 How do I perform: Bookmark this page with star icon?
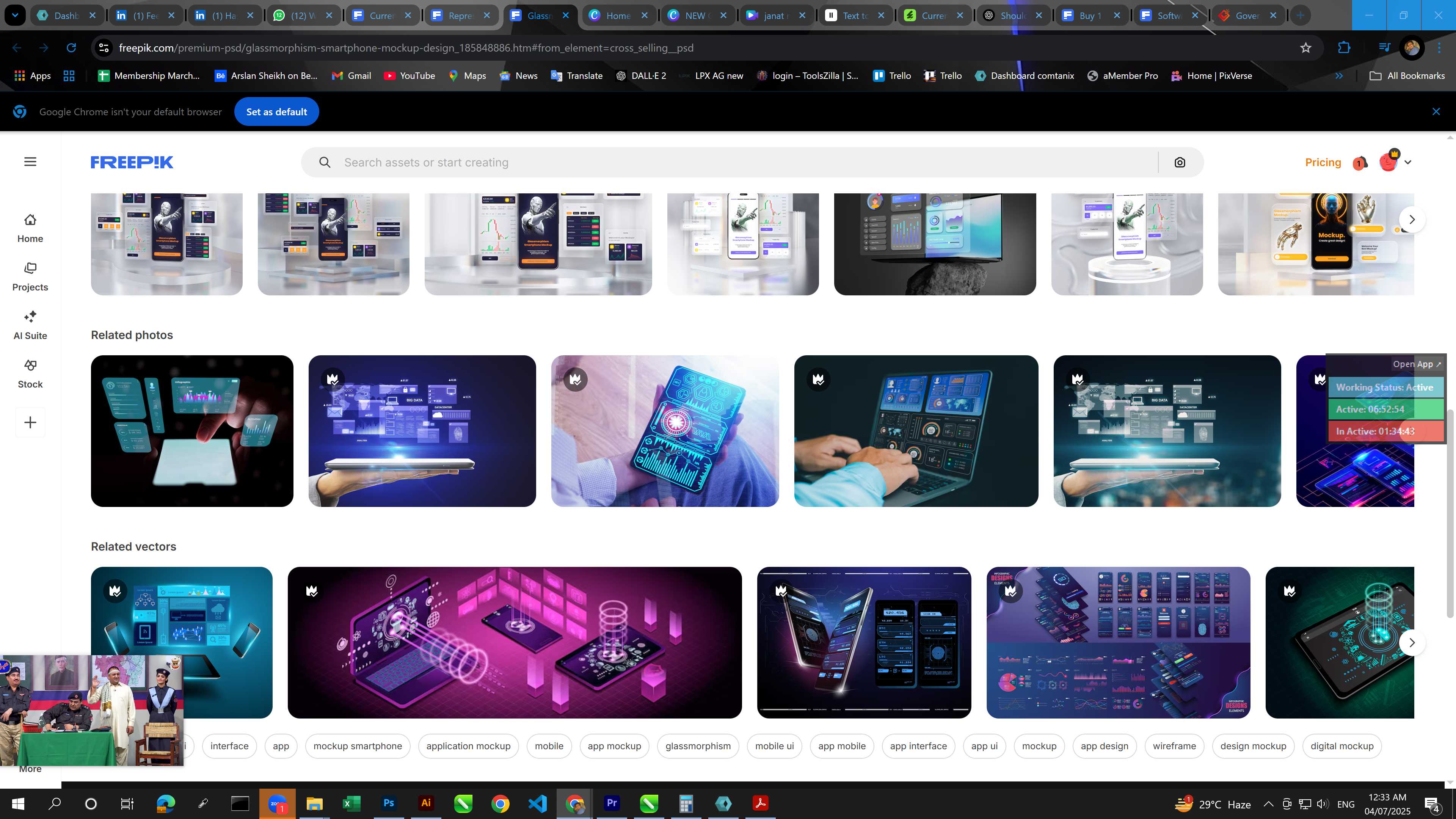[1305, 48]
